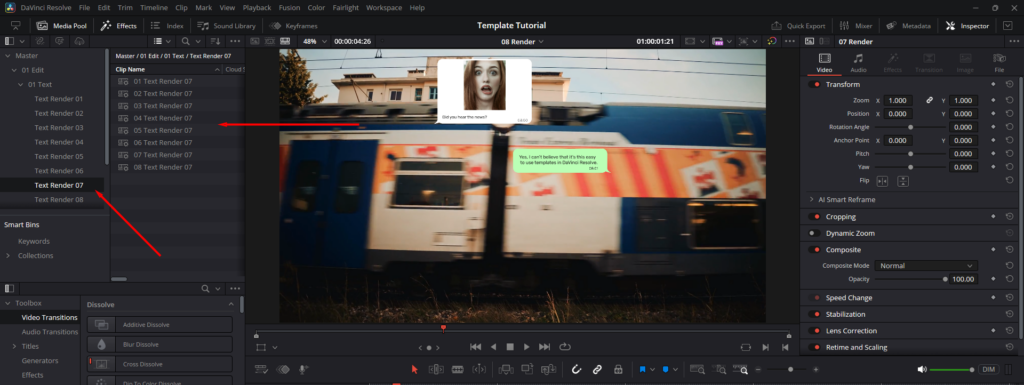Toggle the Effects panel button
Image resolution: width=1024 pixels, height=385 pixels.
coord(118,26)
